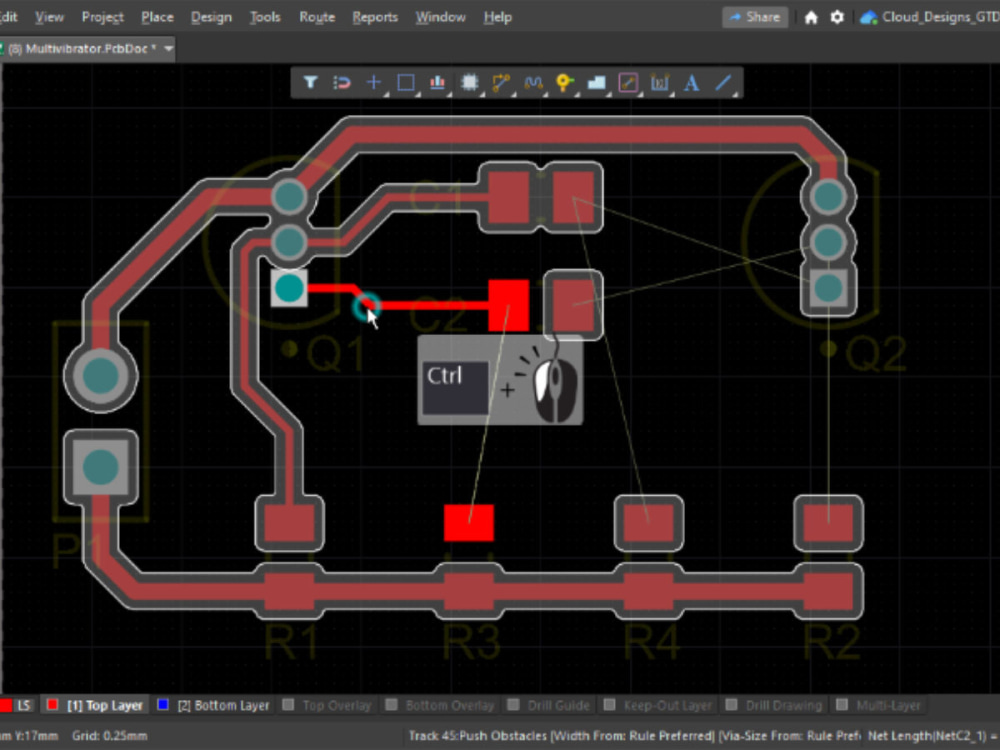The image size is (1000, 750).
Task: Open settings gear icon
Action: [837, 17]
